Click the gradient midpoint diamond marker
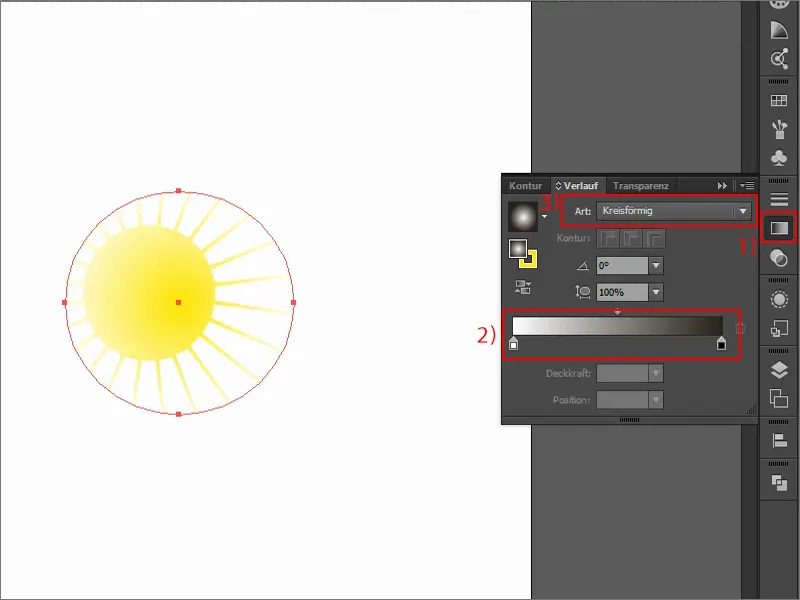The width and height of the screenshot is (800, 600). tap(617, 311)
